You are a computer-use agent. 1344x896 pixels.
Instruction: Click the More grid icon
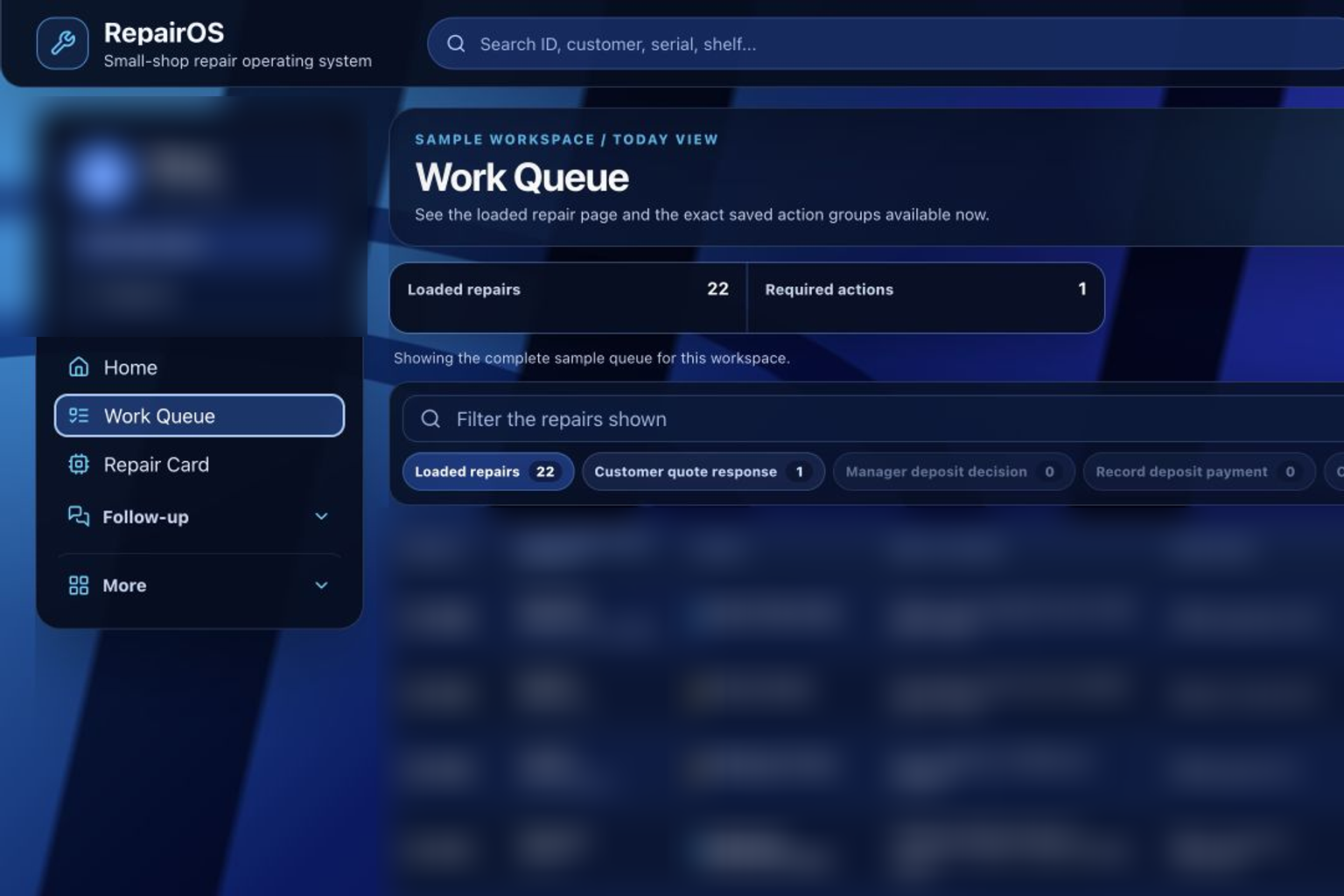pyautogui.click(x=79, y=585)
